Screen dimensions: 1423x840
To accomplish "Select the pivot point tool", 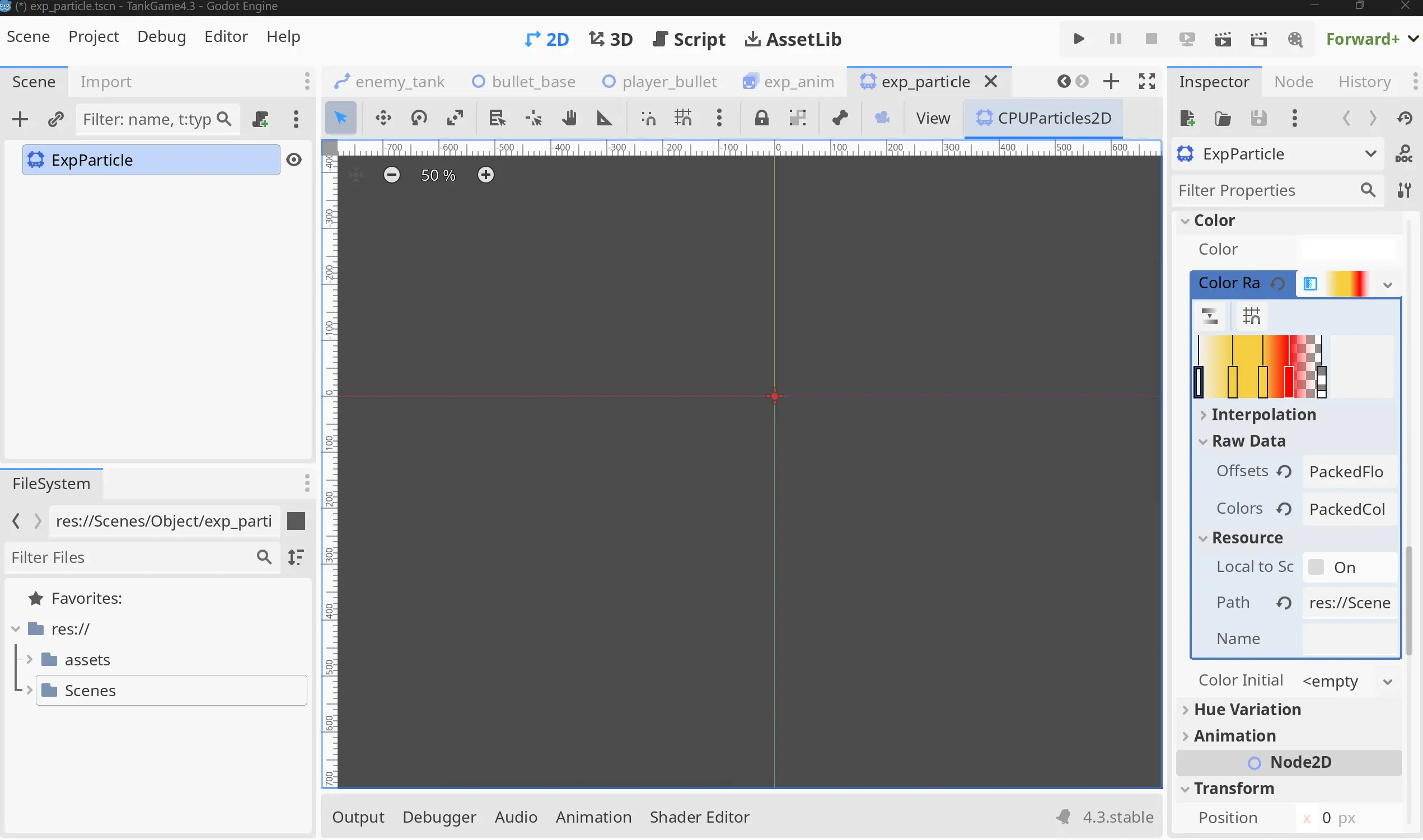I will point(533,118).
